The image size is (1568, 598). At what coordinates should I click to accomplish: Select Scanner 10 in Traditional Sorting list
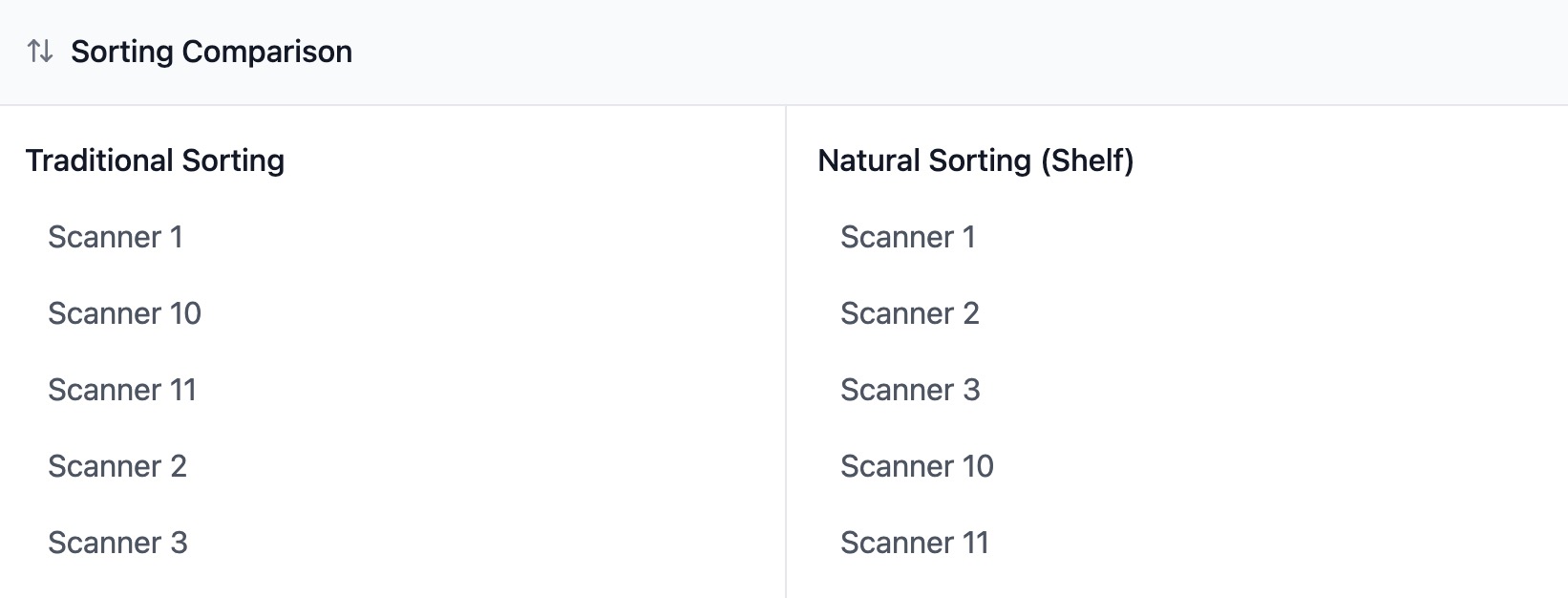coord(124,313)
